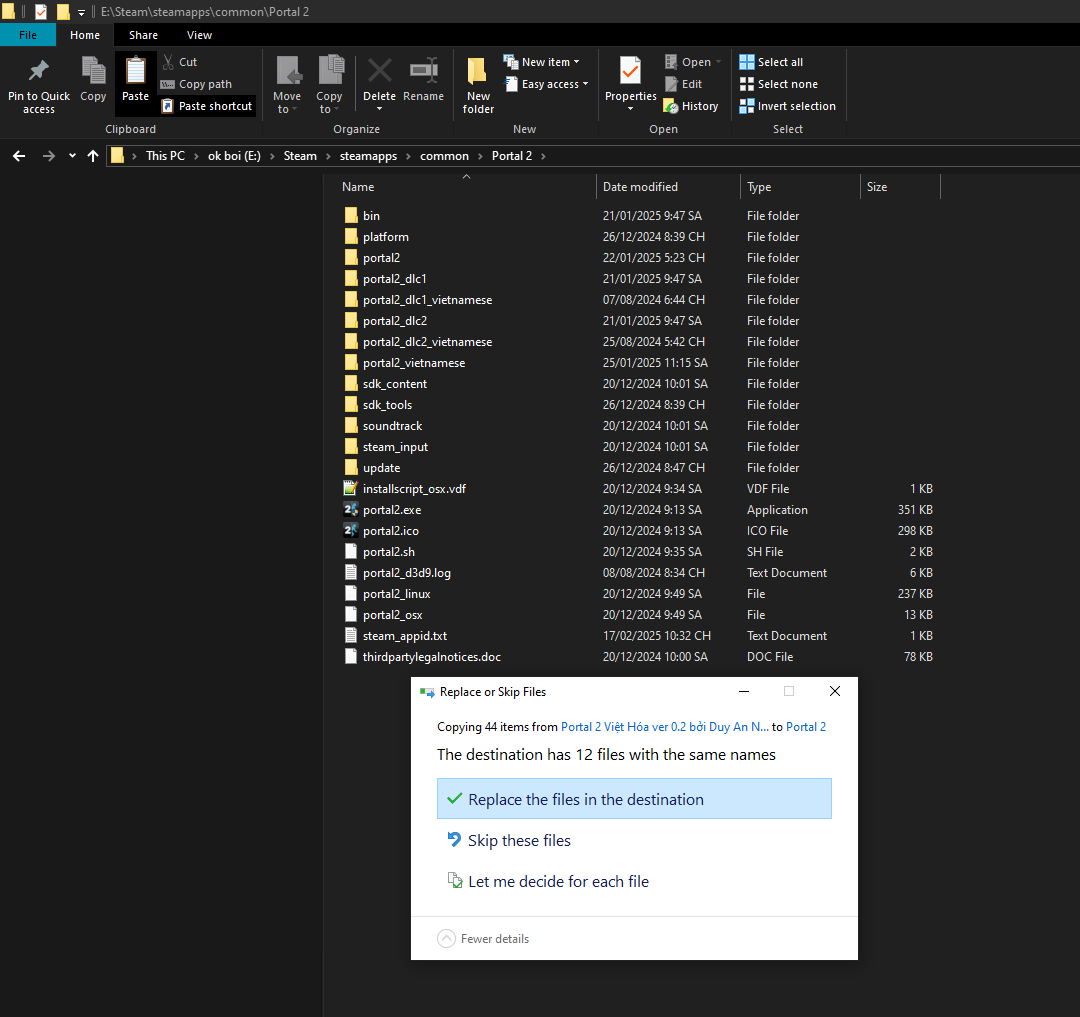Navigate forward with the forward arrow
Image resolution: width=1080 pixels, height=1017 pixels.
[x=48, y=156]
